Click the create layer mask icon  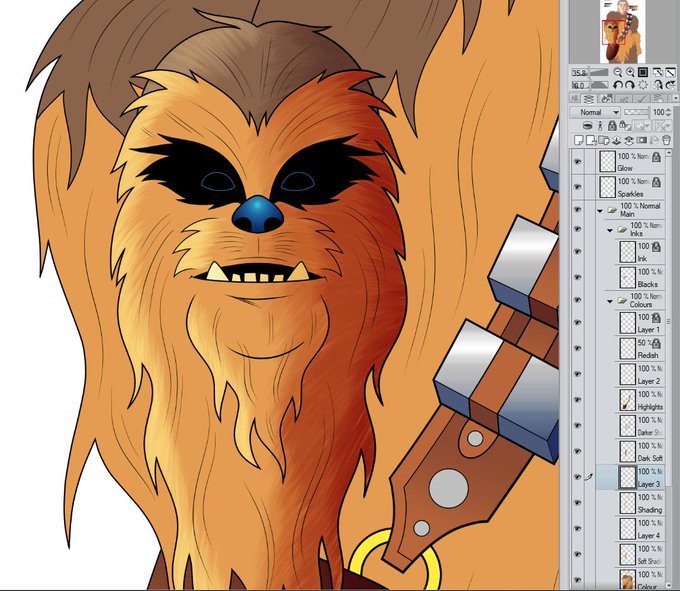641,140
